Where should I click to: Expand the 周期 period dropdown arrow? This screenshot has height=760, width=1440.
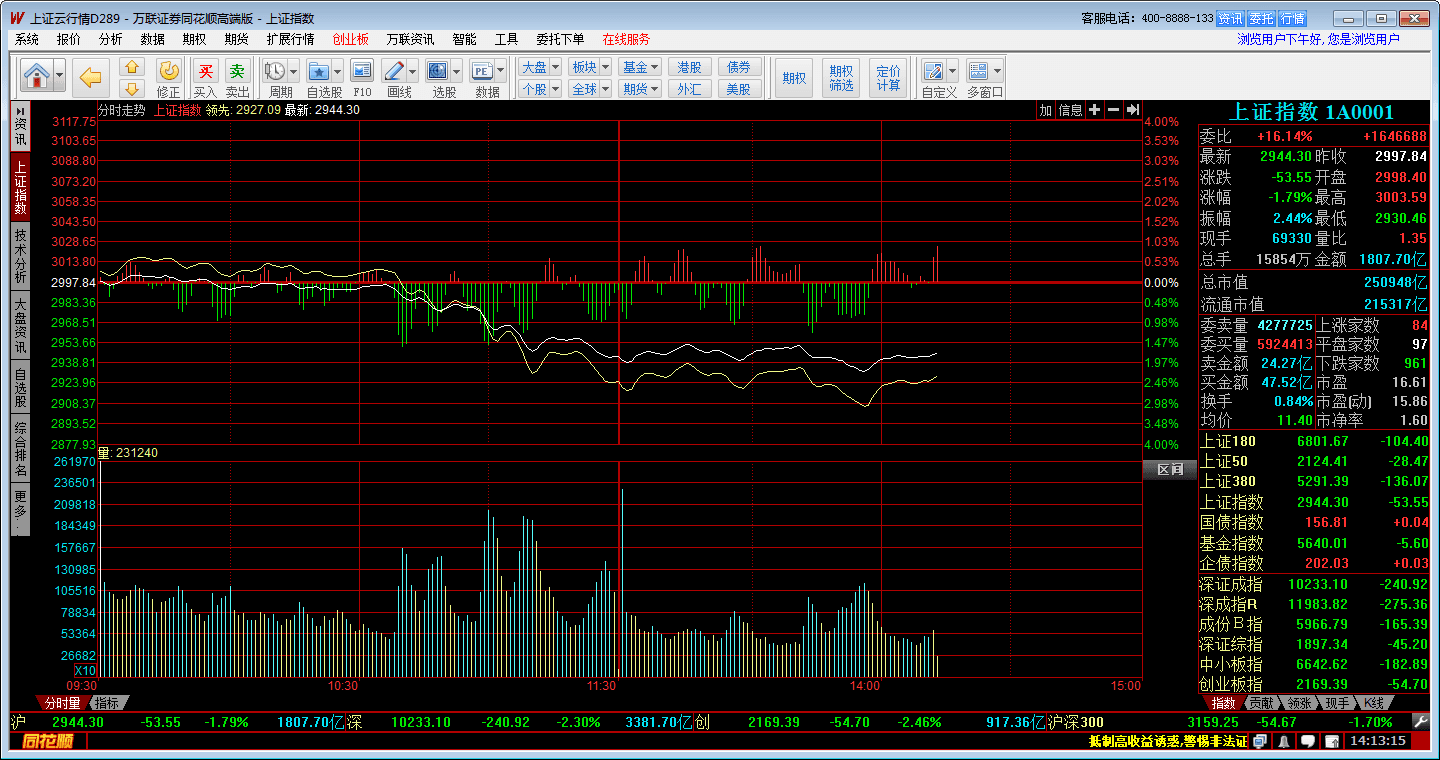(x=293, y=72)
